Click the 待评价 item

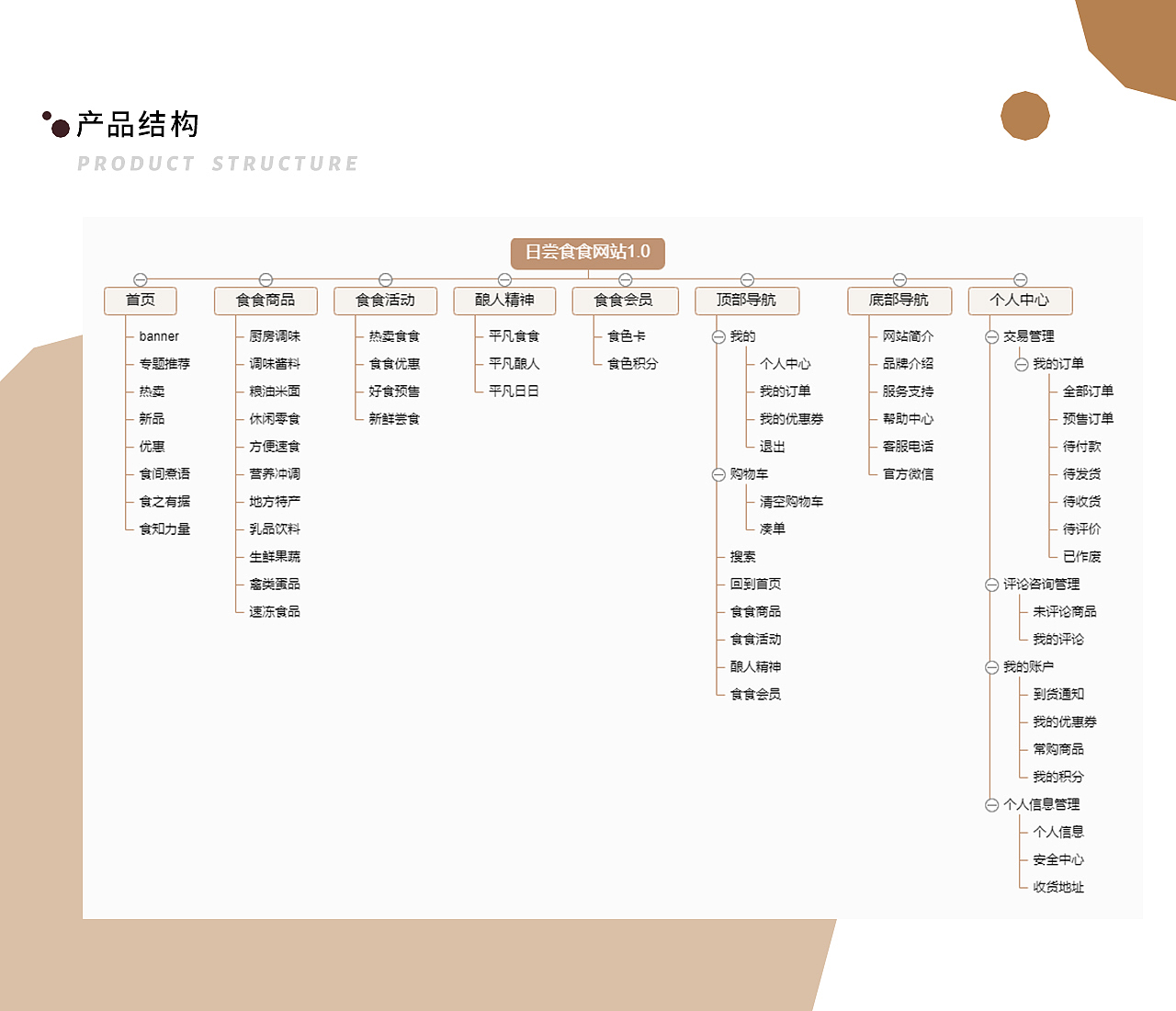coord(1081,529)
